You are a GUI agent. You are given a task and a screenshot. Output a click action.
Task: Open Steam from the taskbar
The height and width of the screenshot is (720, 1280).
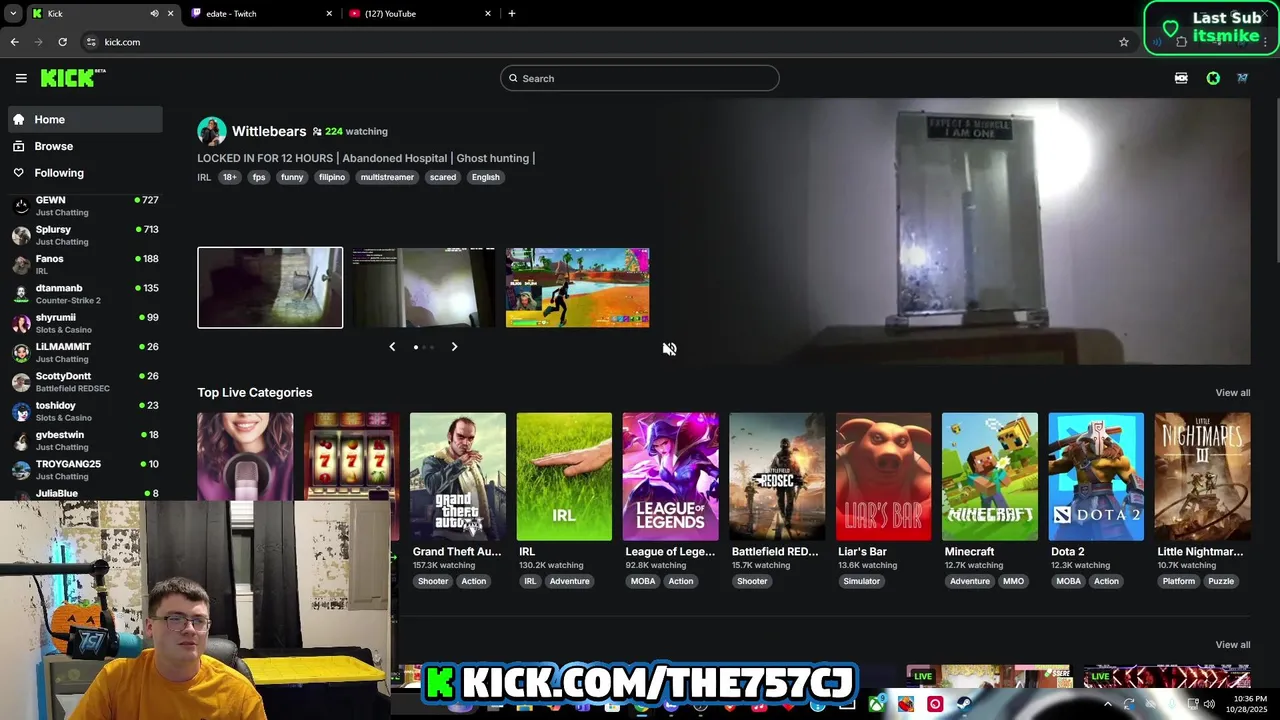pos(964,704)
